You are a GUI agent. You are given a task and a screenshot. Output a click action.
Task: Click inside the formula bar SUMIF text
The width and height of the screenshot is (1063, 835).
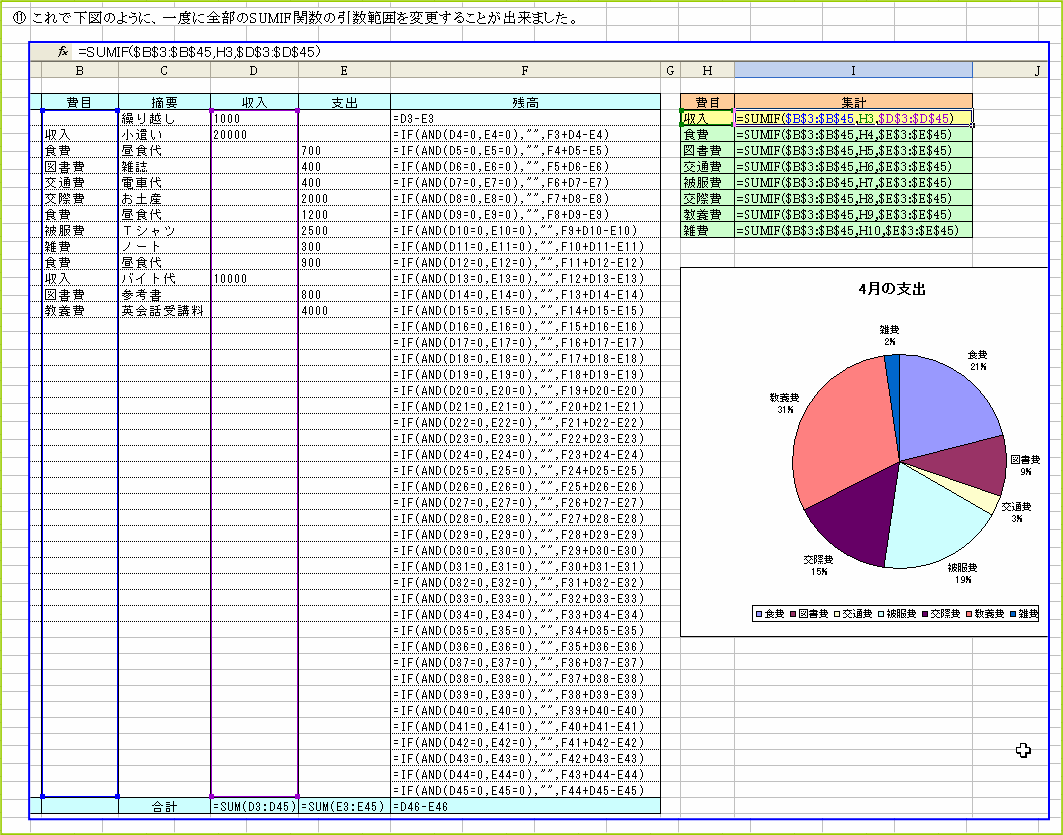point(200,52)
